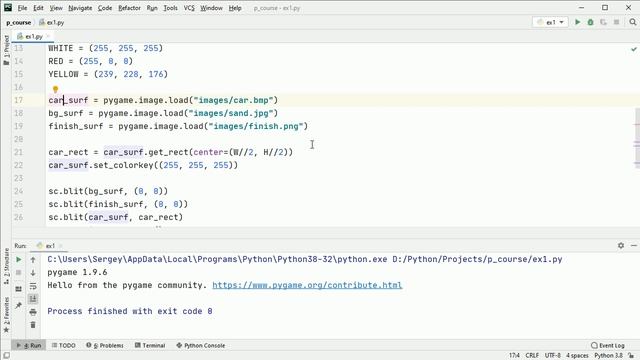
Task: Click "images/sand.jpg" string on line 18
Action: coord(231,113)
